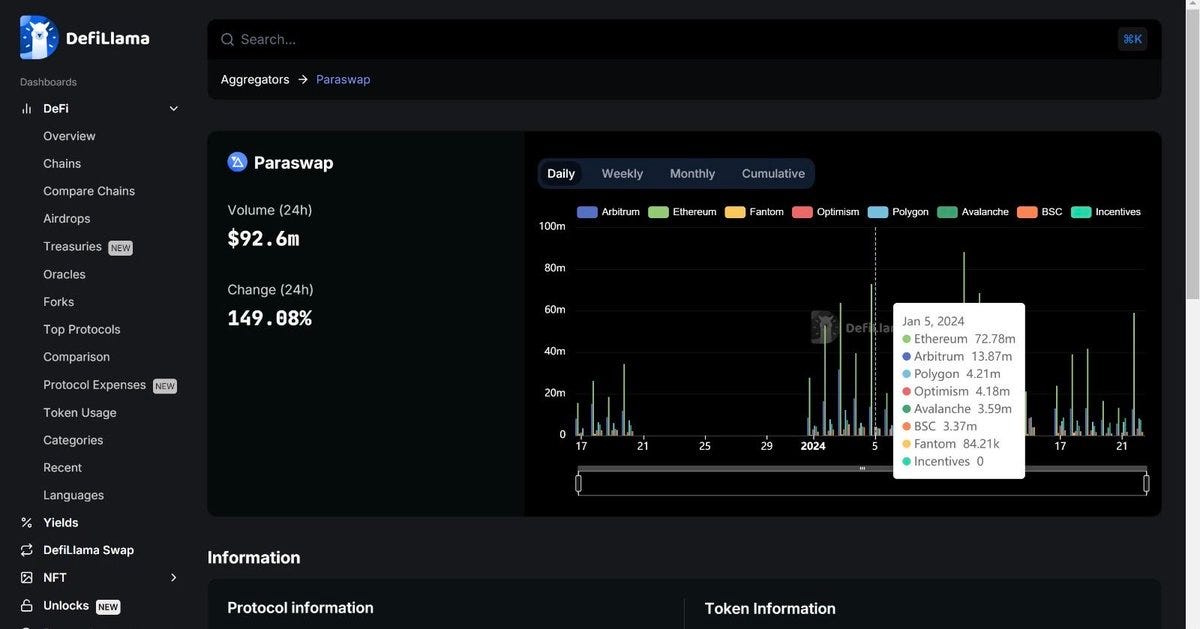The width and height of the screenshot is (1200, 629).
Task: Open the Comparison sidebar link
Action: click(76, 357)
